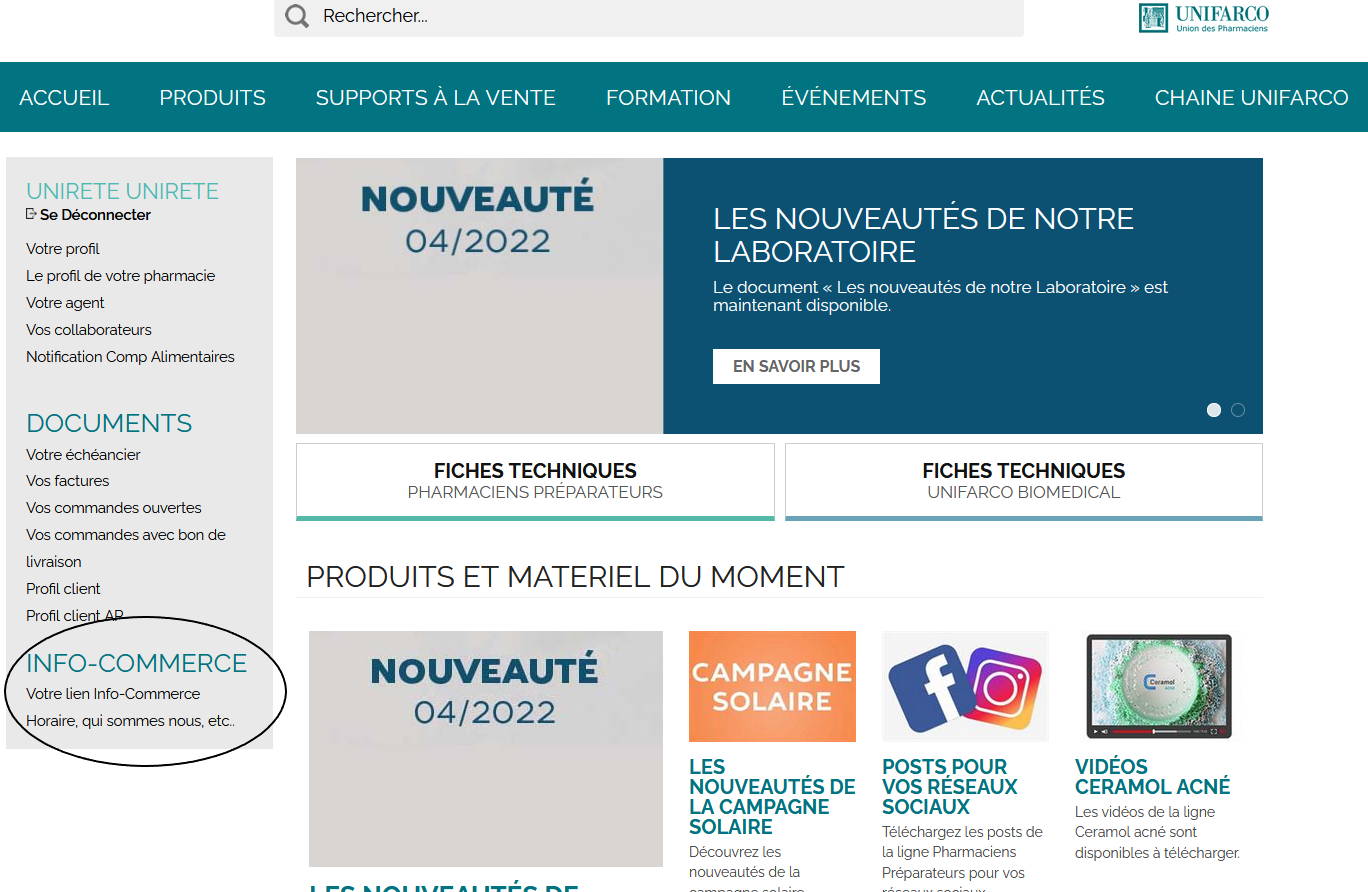Open Votre lien Info-Commerce
This screenshot has height=892, width=1368.
(113, 694)
